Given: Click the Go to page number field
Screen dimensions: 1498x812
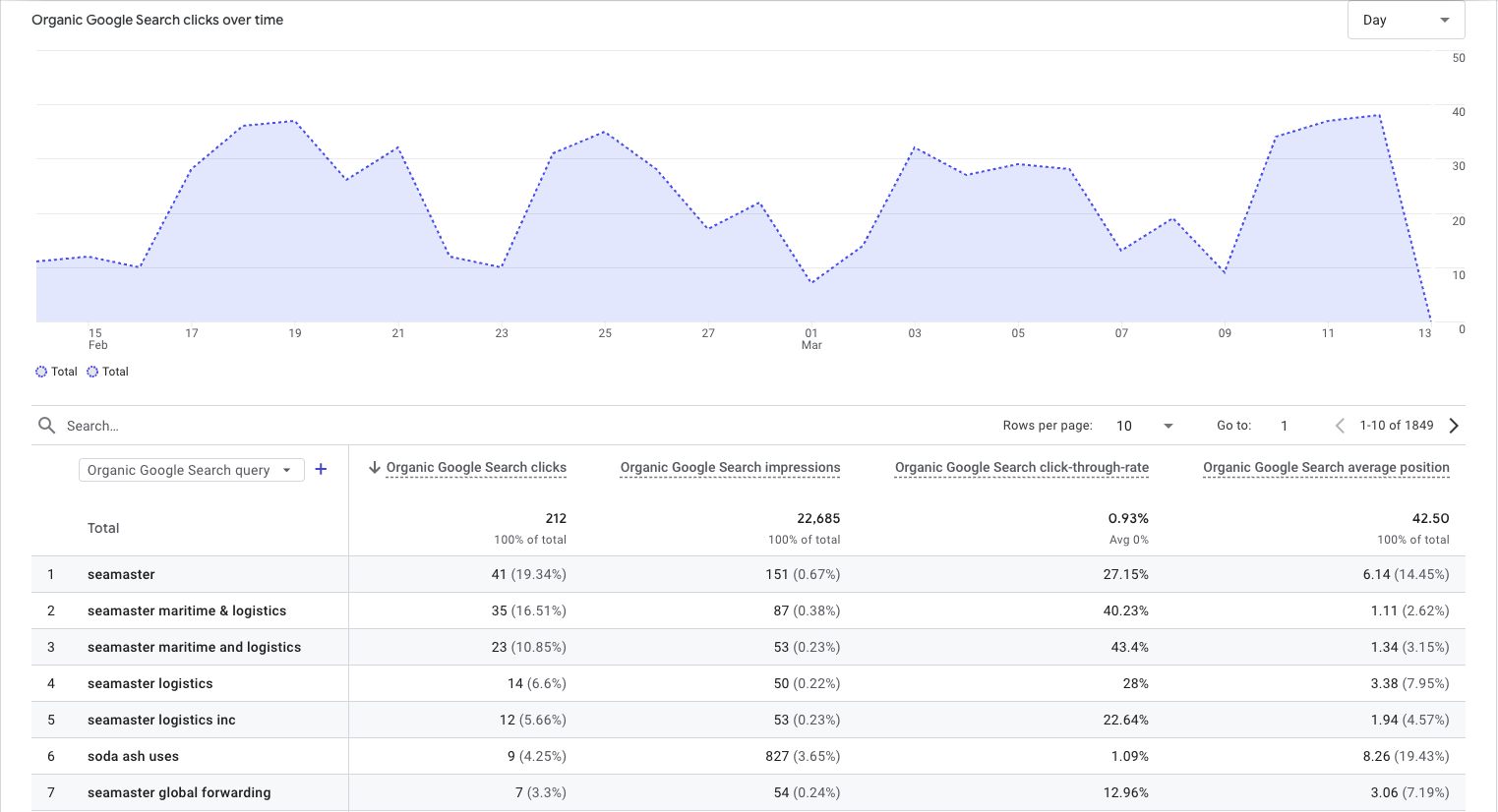Looking at the screenshot, I should tap(1284, 425).
